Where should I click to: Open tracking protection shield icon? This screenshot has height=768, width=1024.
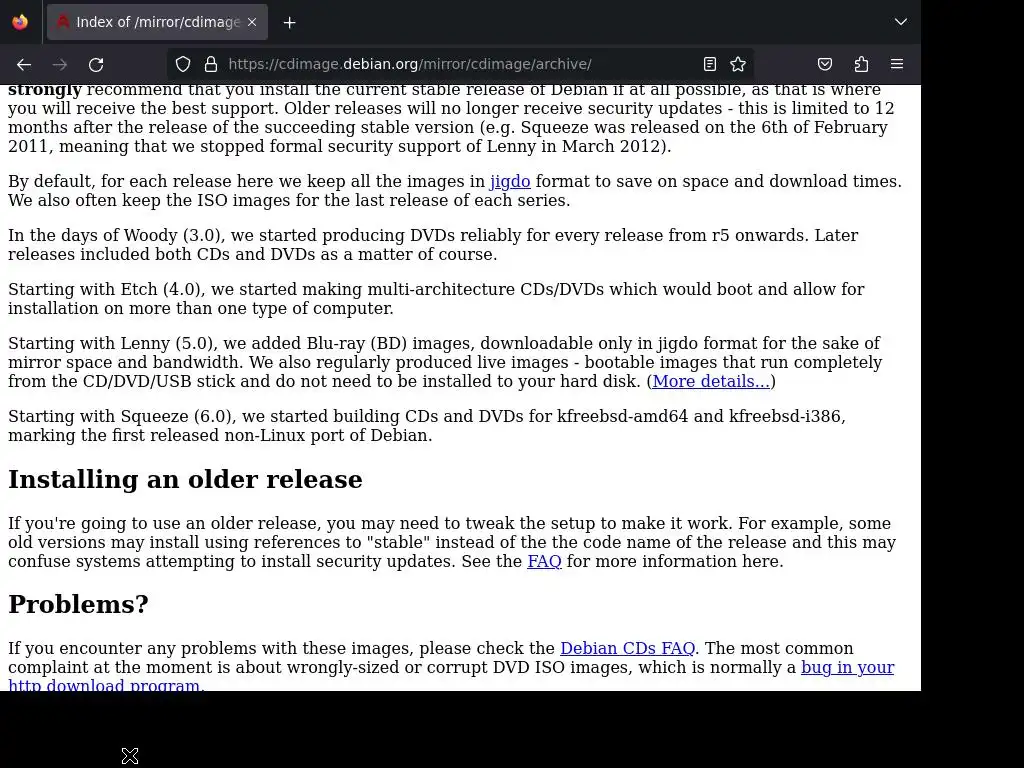tap(183, 64)
